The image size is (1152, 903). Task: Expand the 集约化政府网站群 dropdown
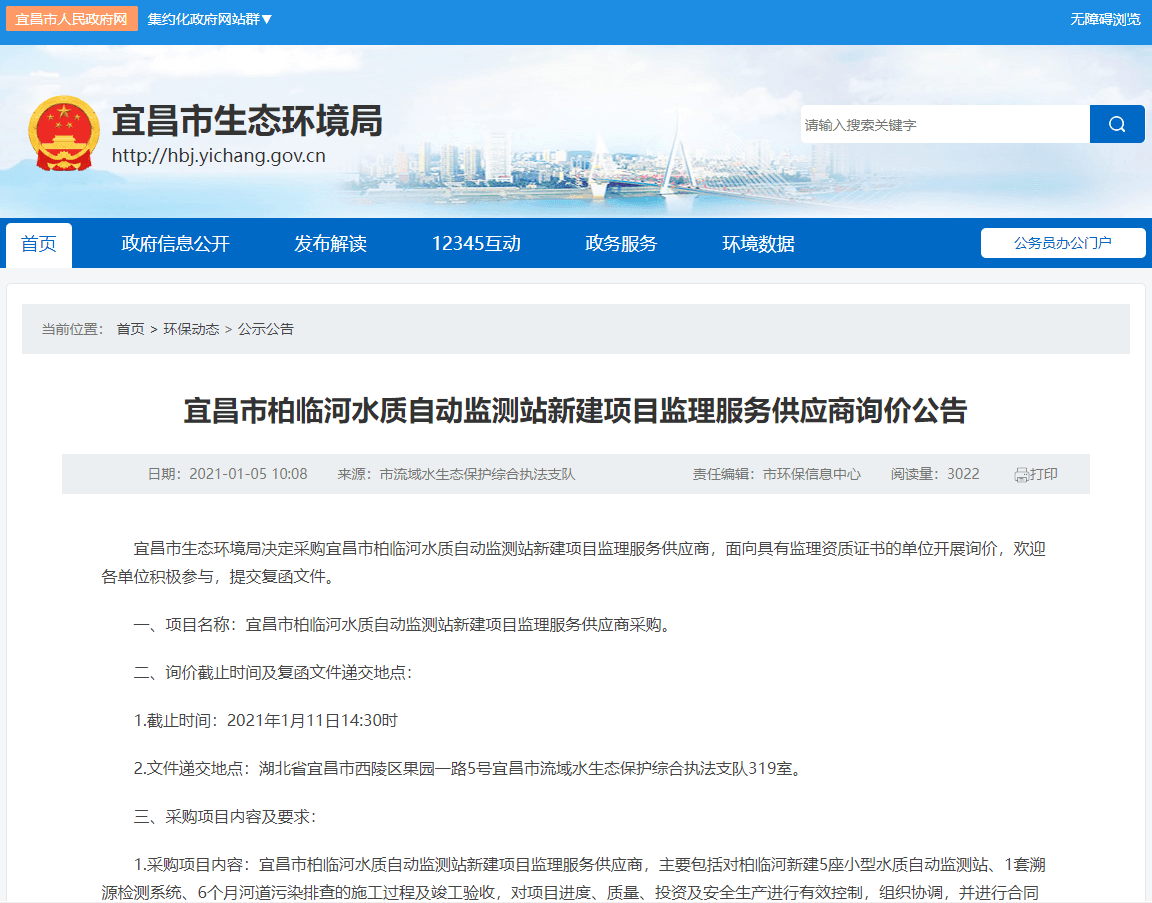(210, 19)
